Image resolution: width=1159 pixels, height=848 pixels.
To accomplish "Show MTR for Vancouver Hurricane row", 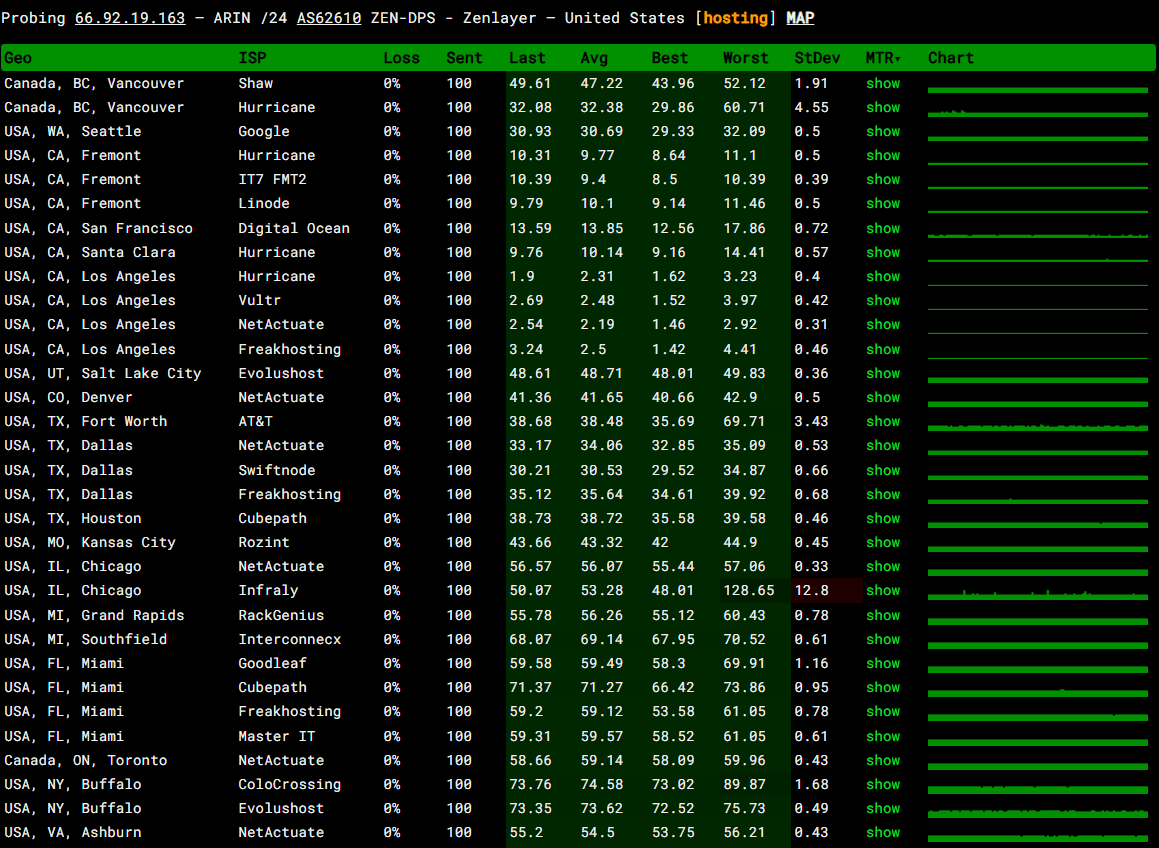I will tap(883, 107).
